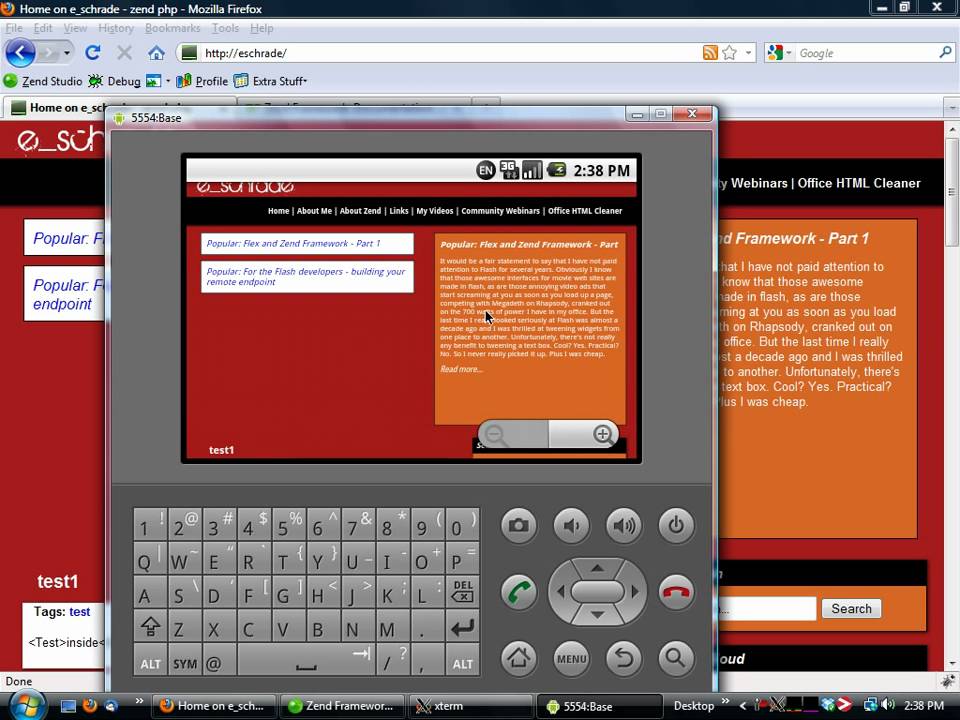The image size is (960, 720).
Task: Bookmark this page with the star icon
Action: 729,53
